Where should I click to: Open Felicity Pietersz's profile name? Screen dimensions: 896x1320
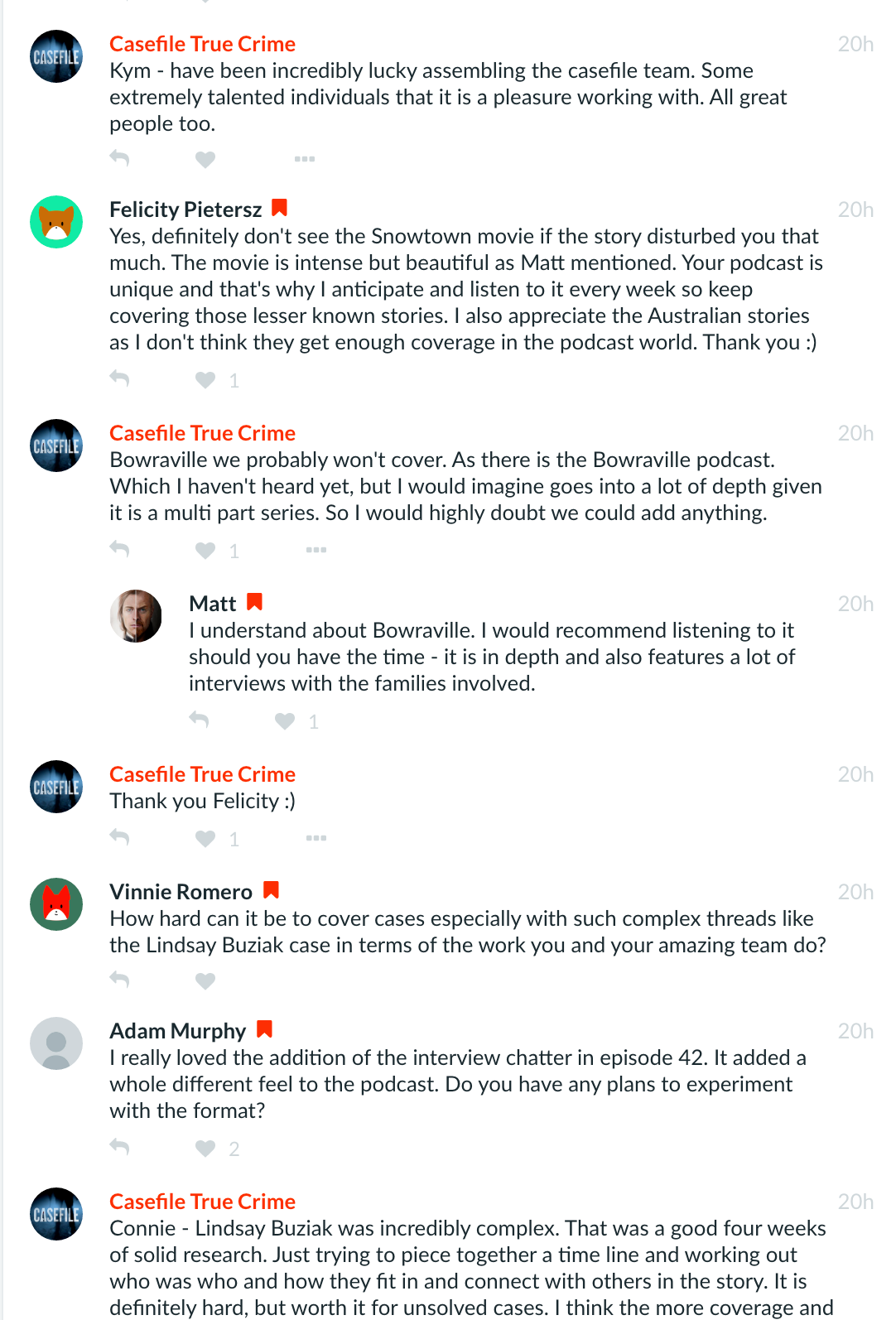(185, 210)
